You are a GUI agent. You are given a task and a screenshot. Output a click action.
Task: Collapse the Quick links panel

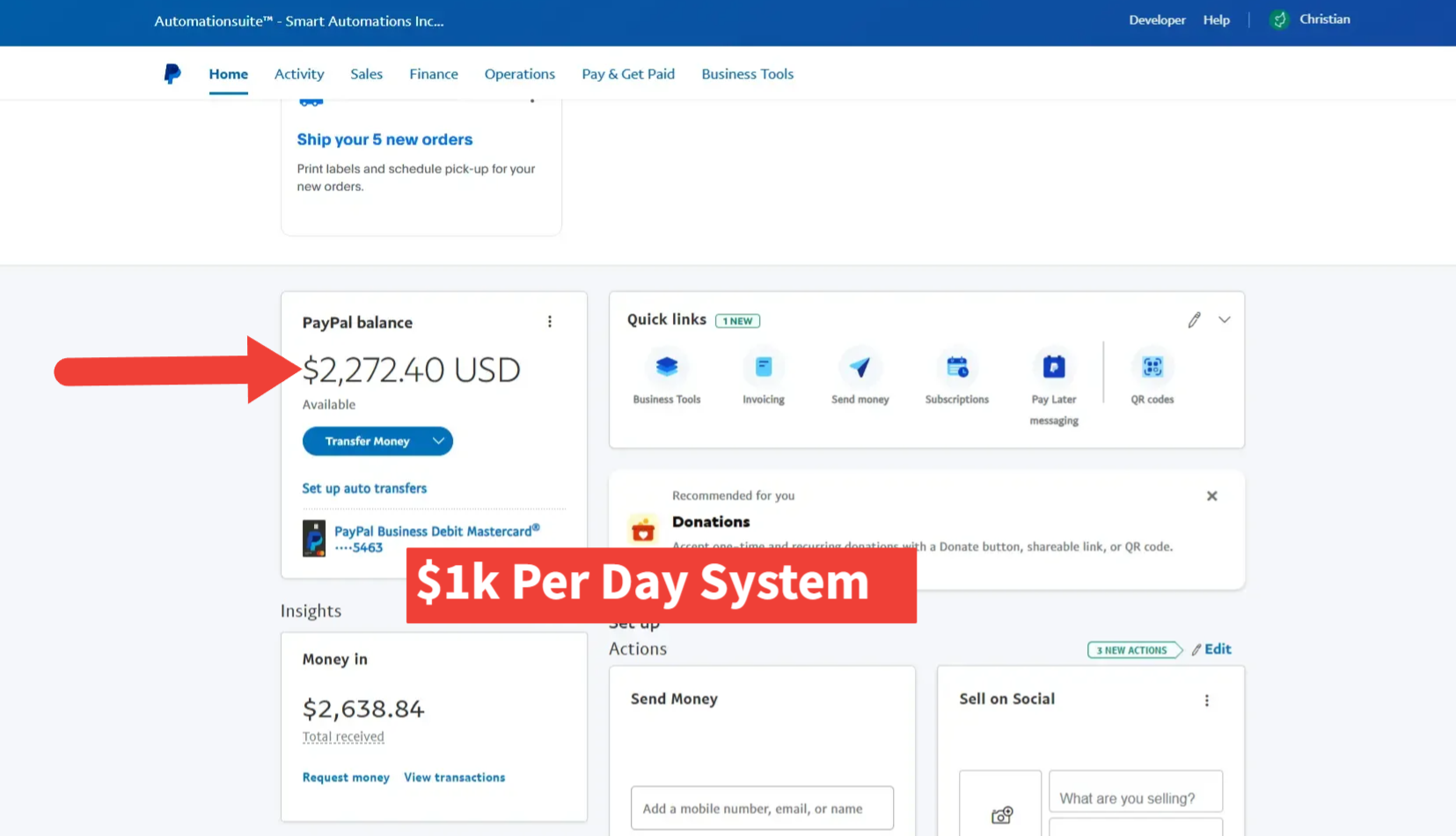1224,319
